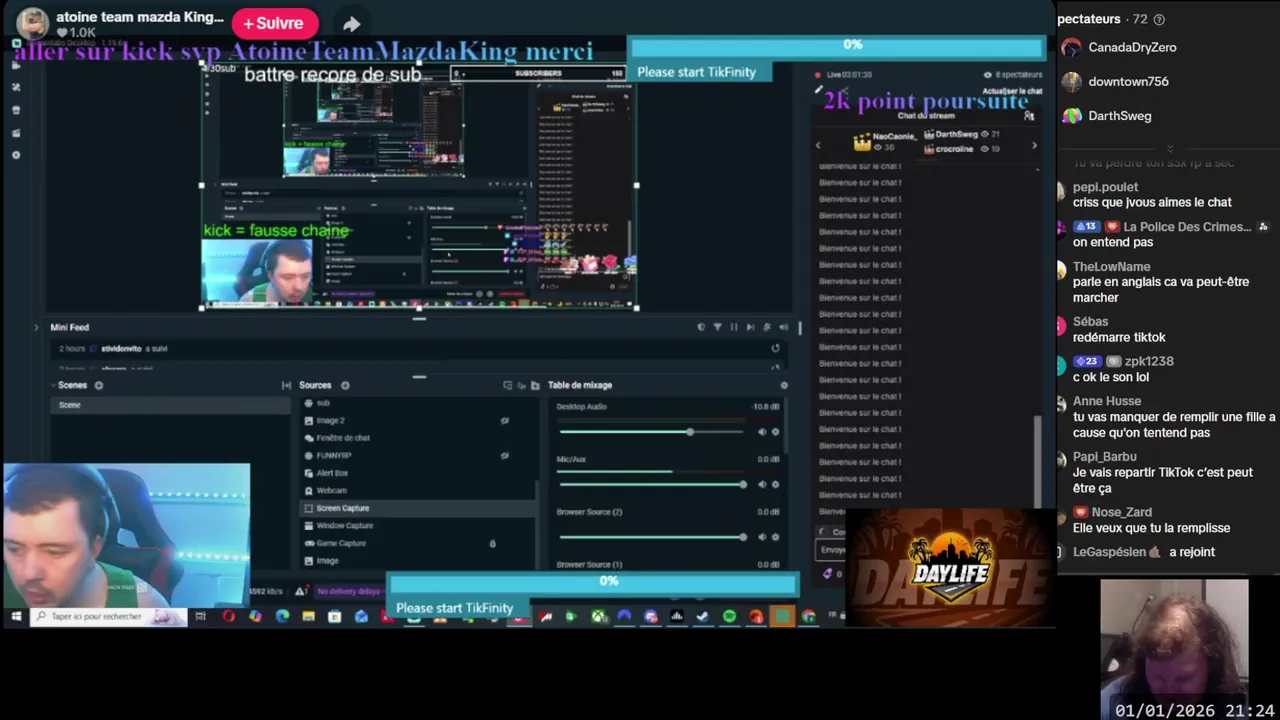This screenshot has width=1280, height=720.
Task: Add a new scene with the plus icon
Action: [x=98, y=385]
